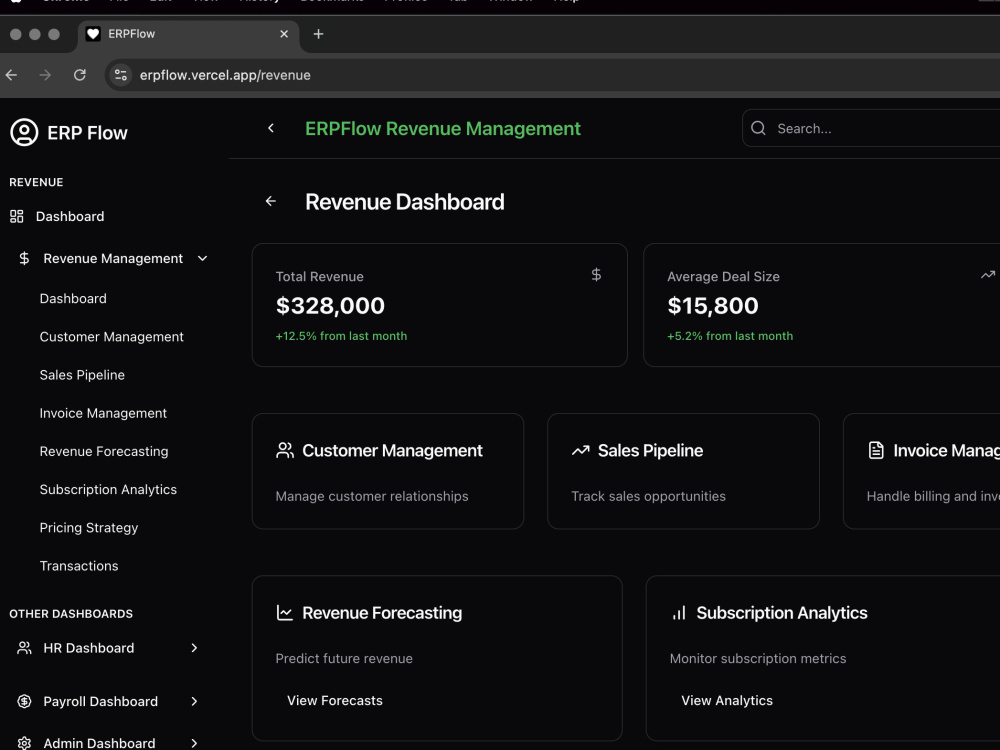
Task: Click the $15,800 average deal value
Action: tap(713, 305)
